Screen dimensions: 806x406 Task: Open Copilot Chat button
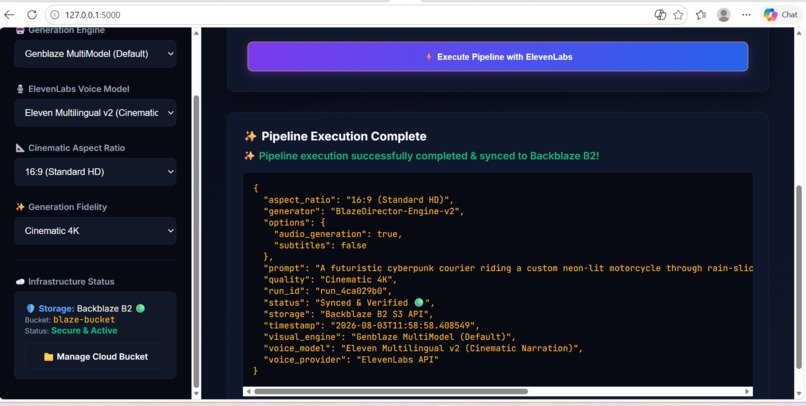[781, 15]
